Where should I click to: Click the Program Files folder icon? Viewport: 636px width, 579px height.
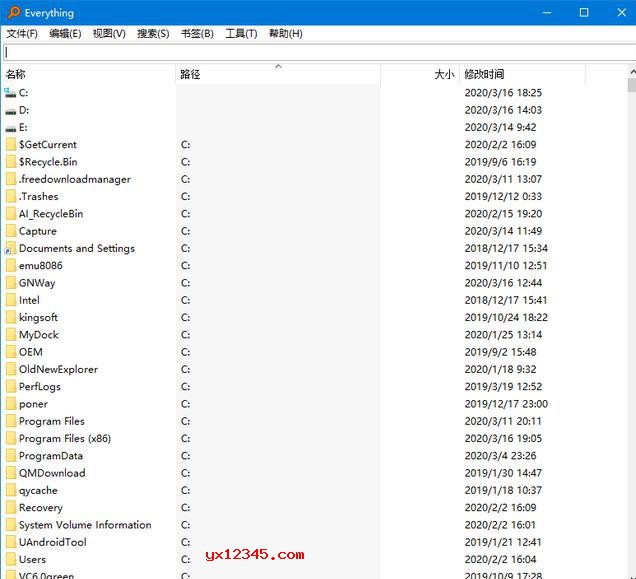(x=11, y=421)
